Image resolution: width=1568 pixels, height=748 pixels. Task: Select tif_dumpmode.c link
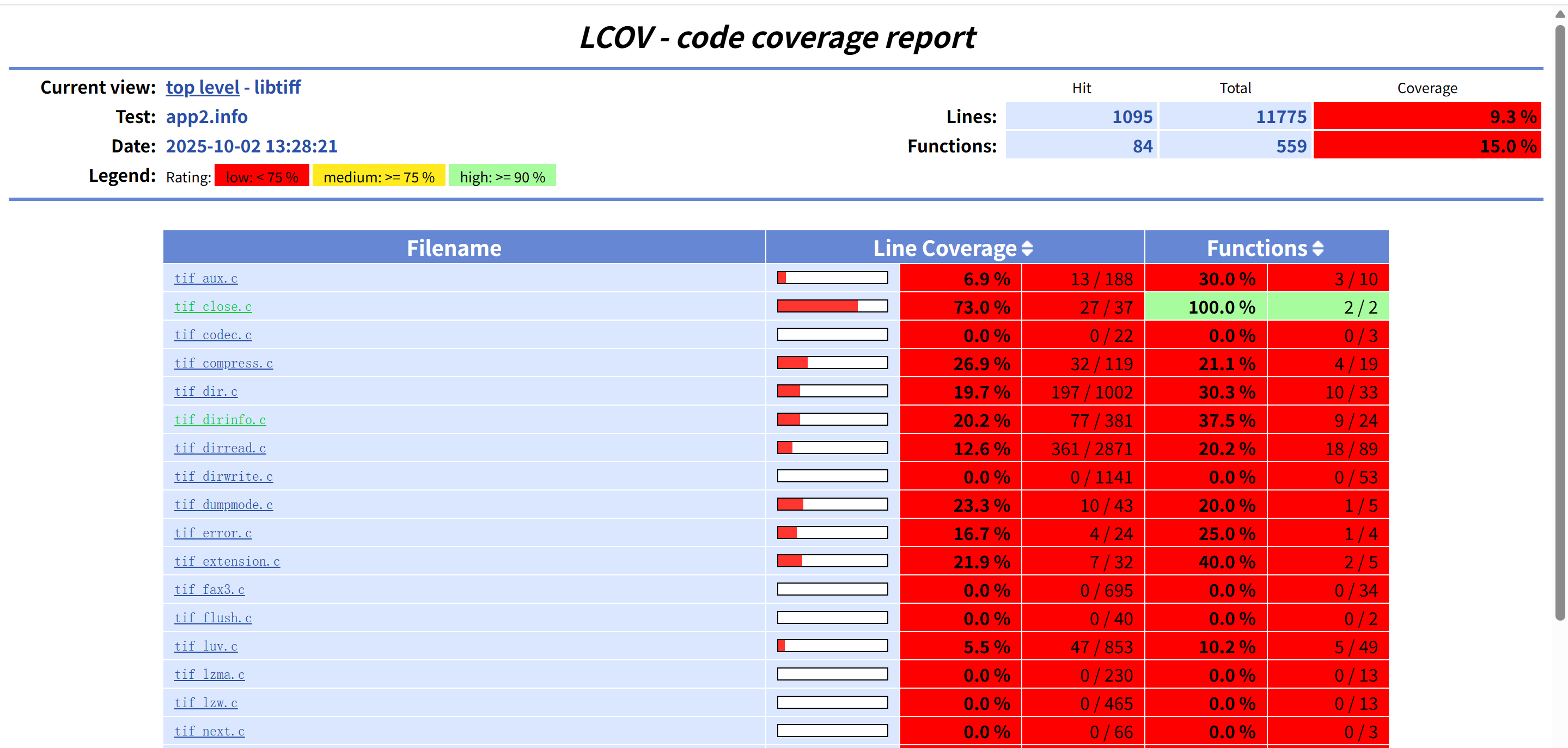[x=223, y=505]
